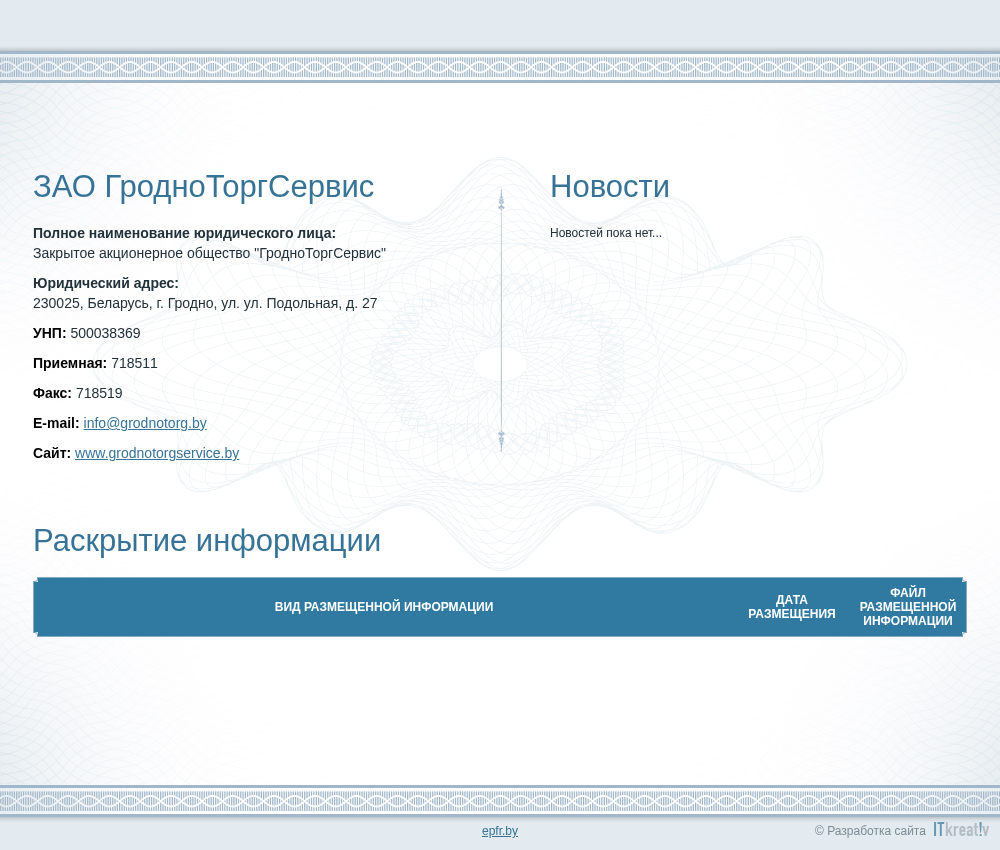
Task: Click the Полное наименование юридического лица label
Action: [x=184, y=233]
